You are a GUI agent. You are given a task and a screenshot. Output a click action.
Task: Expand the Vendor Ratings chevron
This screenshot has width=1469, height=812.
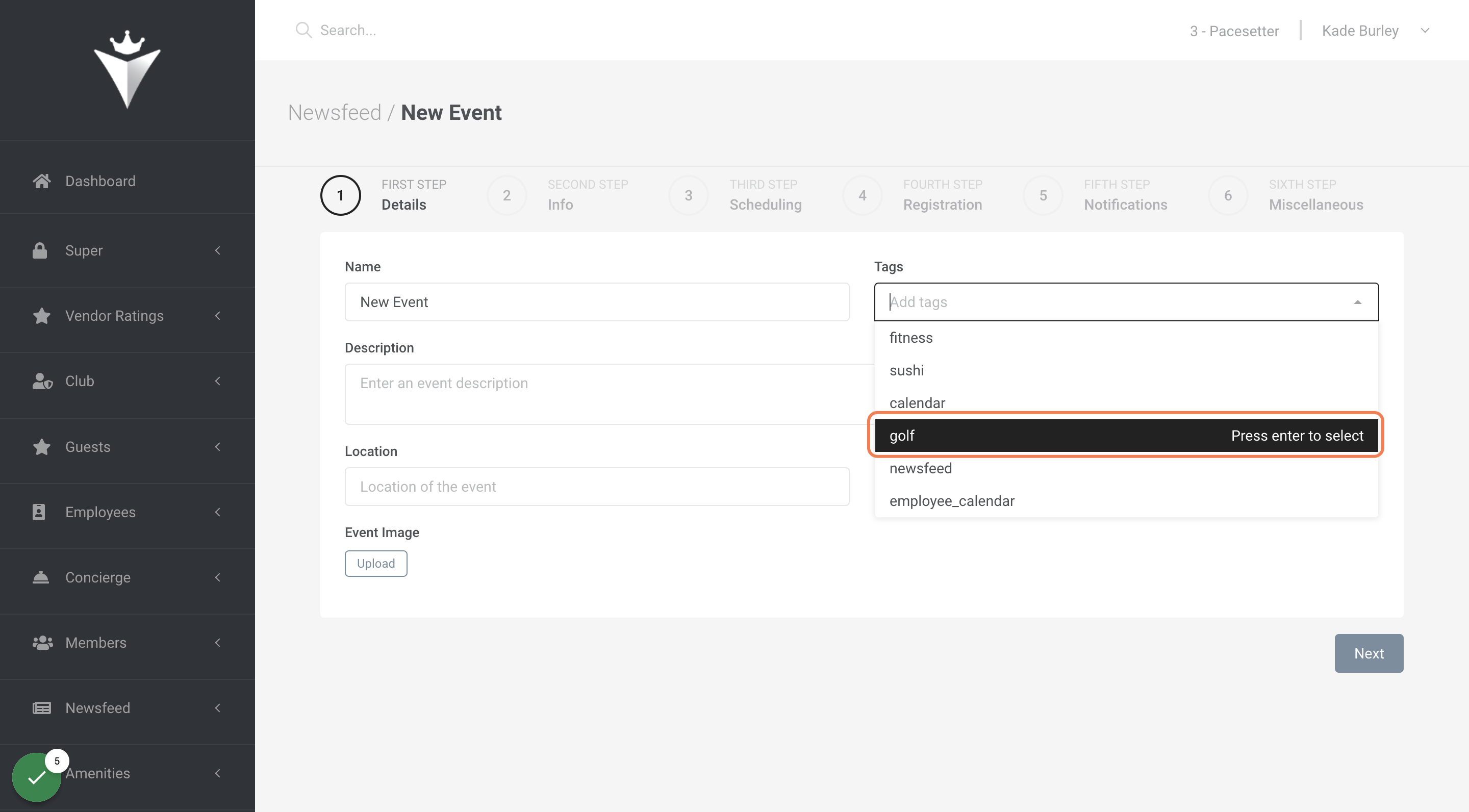click(x=217, y=315)
